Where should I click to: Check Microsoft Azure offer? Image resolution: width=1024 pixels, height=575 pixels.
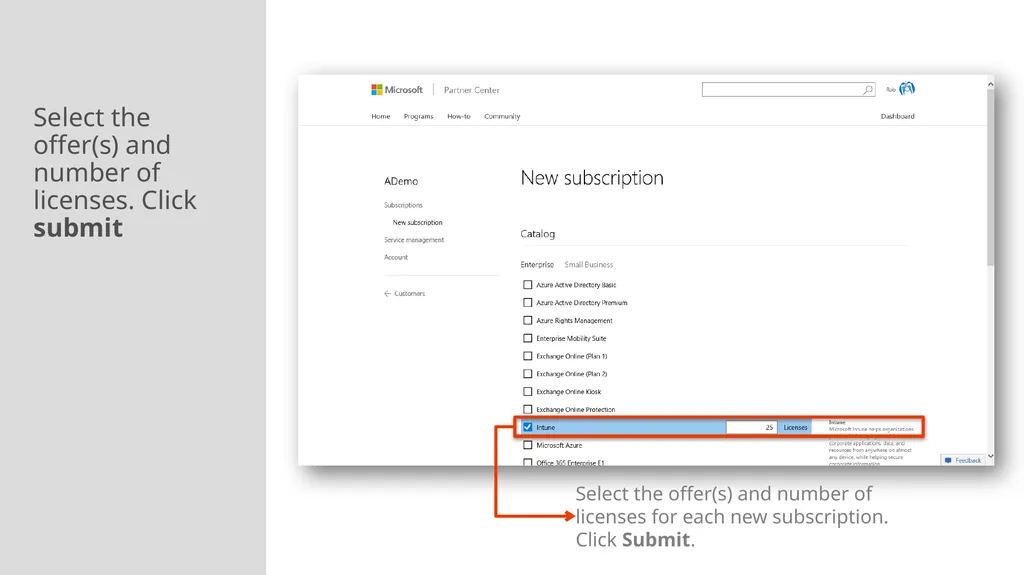click(x=528, y=445)
